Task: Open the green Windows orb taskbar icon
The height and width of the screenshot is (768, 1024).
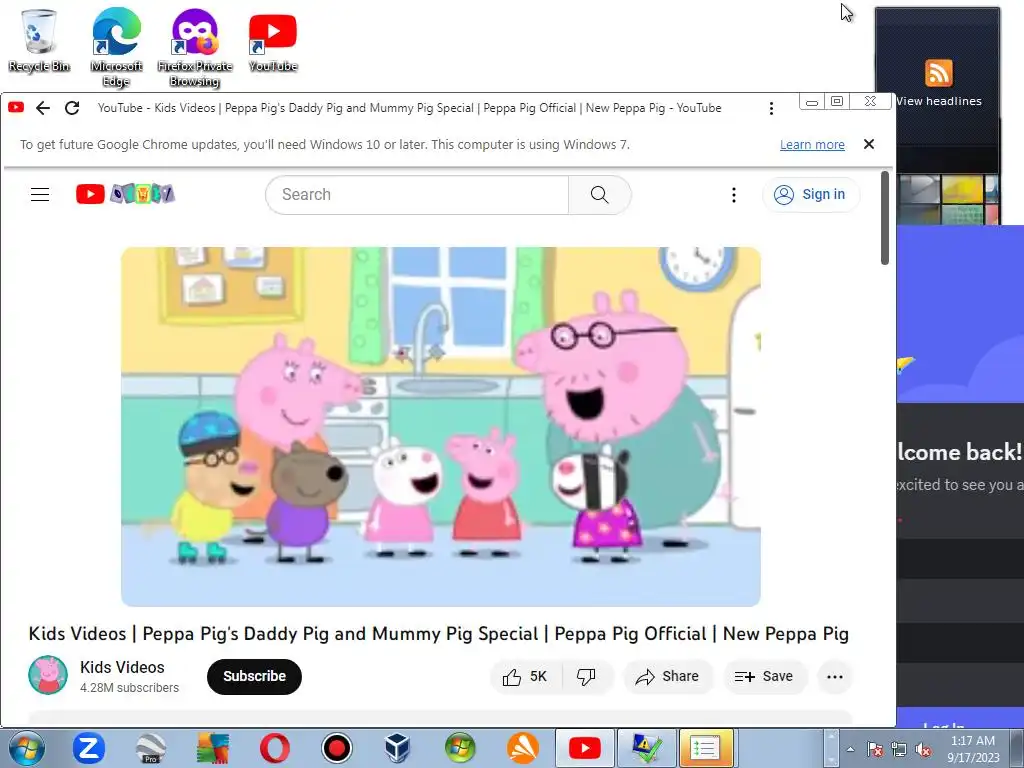Action: point(460,748)
